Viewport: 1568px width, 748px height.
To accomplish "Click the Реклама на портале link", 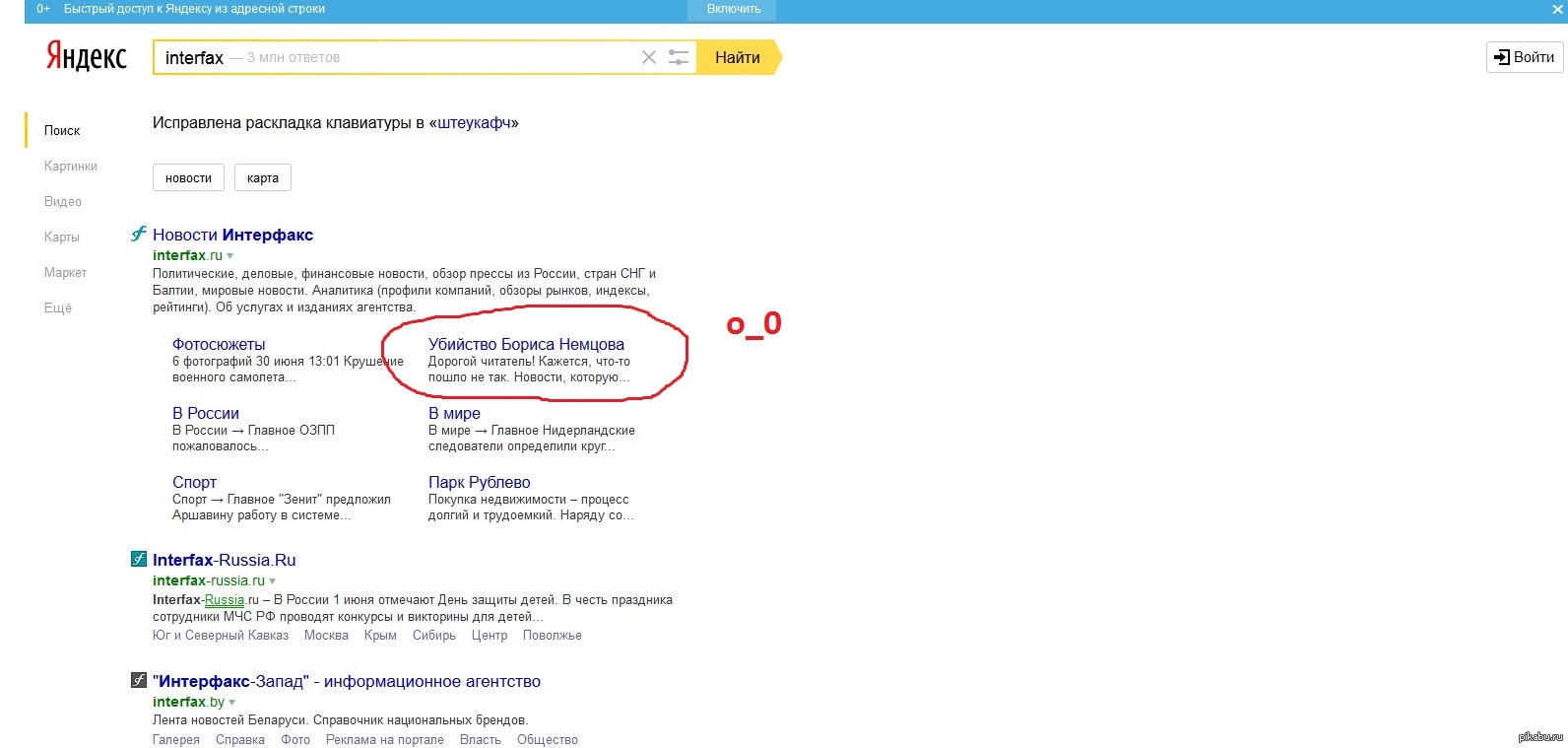I will tap(385, 739).
